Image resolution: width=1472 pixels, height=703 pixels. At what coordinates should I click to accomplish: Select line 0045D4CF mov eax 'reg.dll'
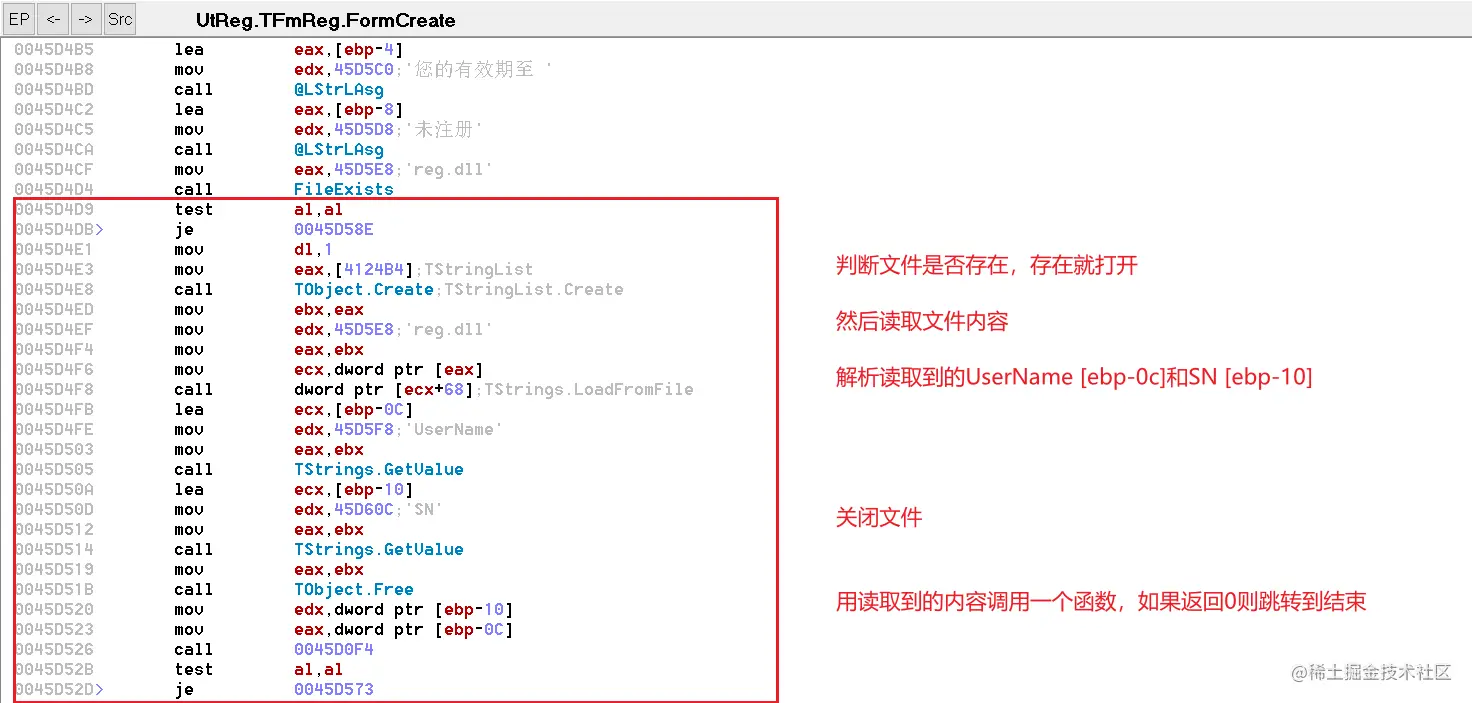[253, 169]
